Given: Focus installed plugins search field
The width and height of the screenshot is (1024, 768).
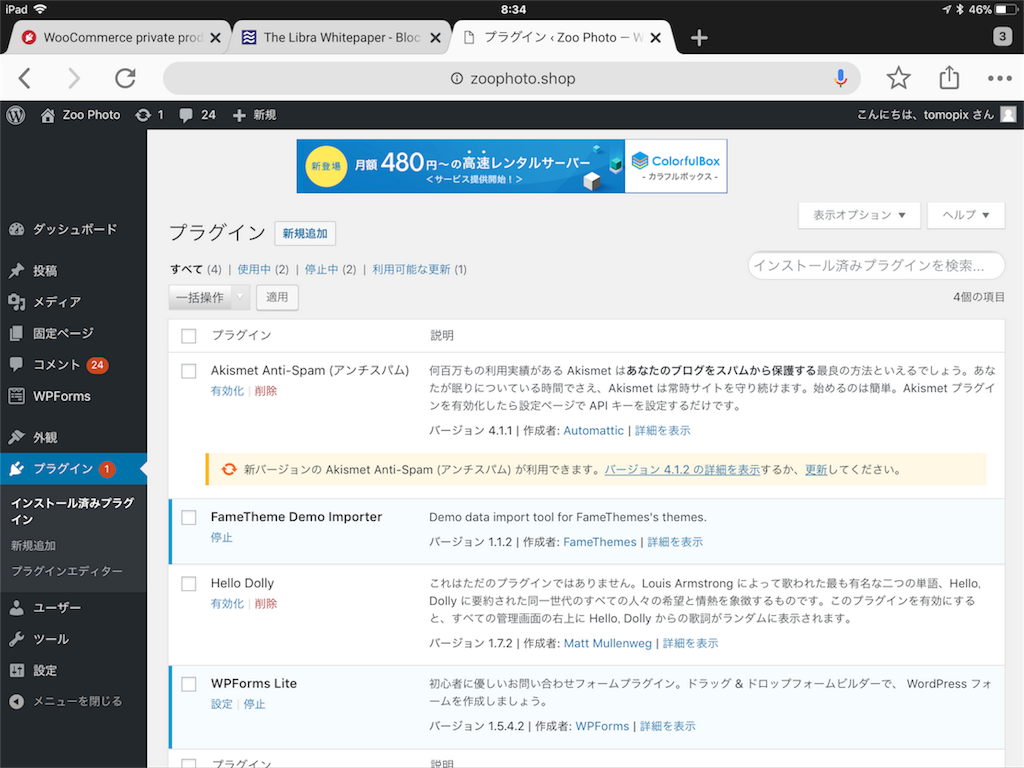Looking at the screenshot, I should pos(876,266).
